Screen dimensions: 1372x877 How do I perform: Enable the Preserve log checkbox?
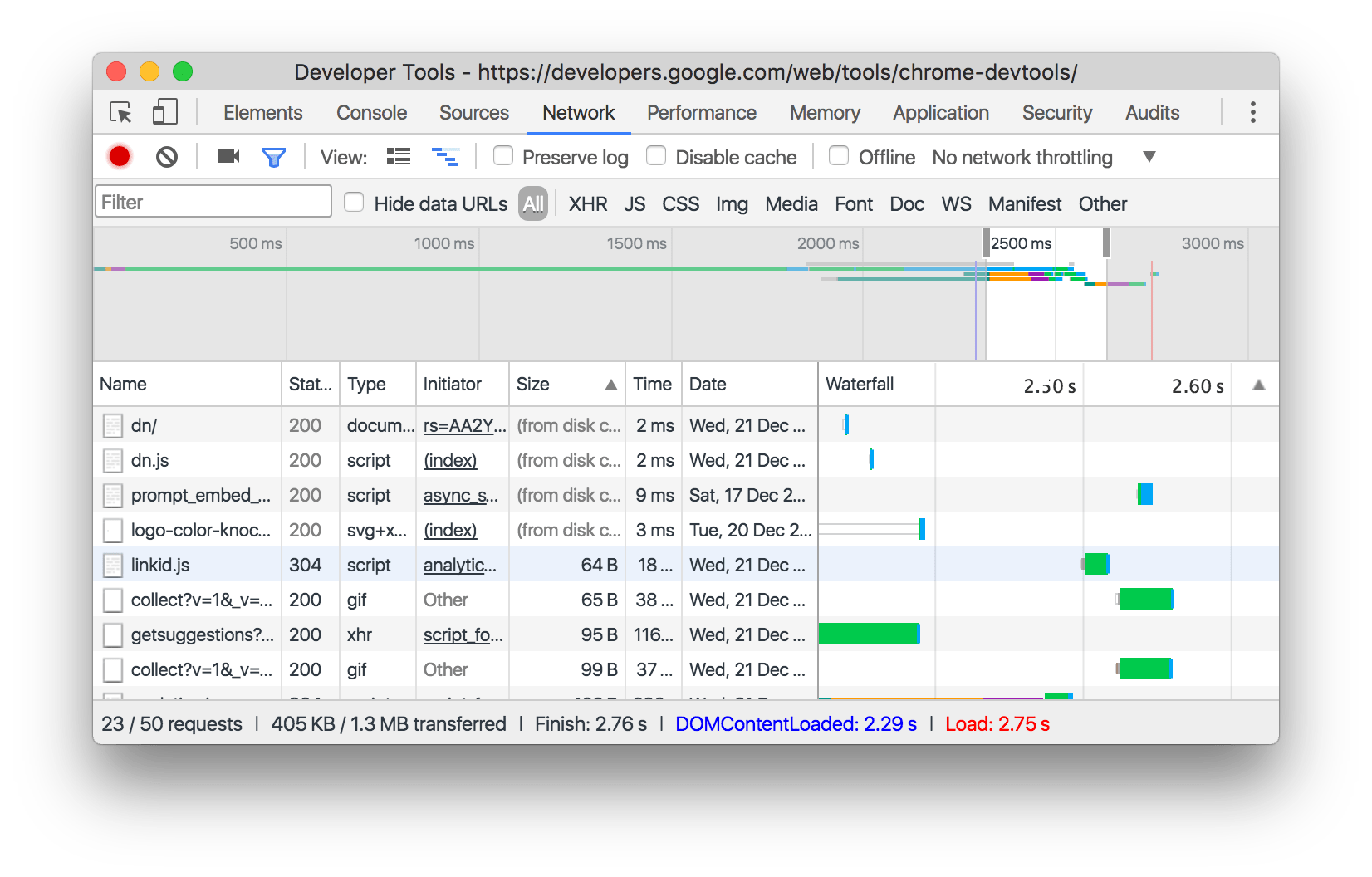pyautogui.click(x=503, y=156)
